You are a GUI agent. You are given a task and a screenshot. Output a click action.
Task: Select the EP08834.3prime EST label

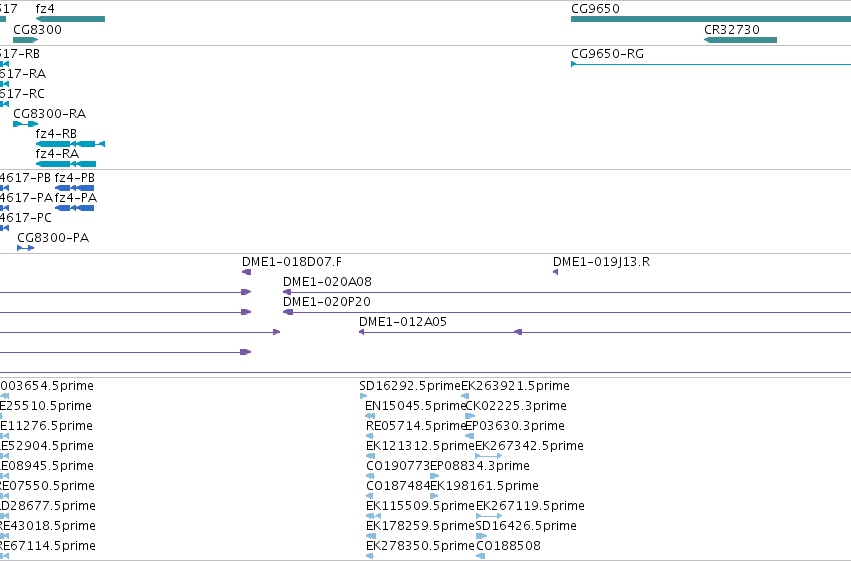pos(480,466)
